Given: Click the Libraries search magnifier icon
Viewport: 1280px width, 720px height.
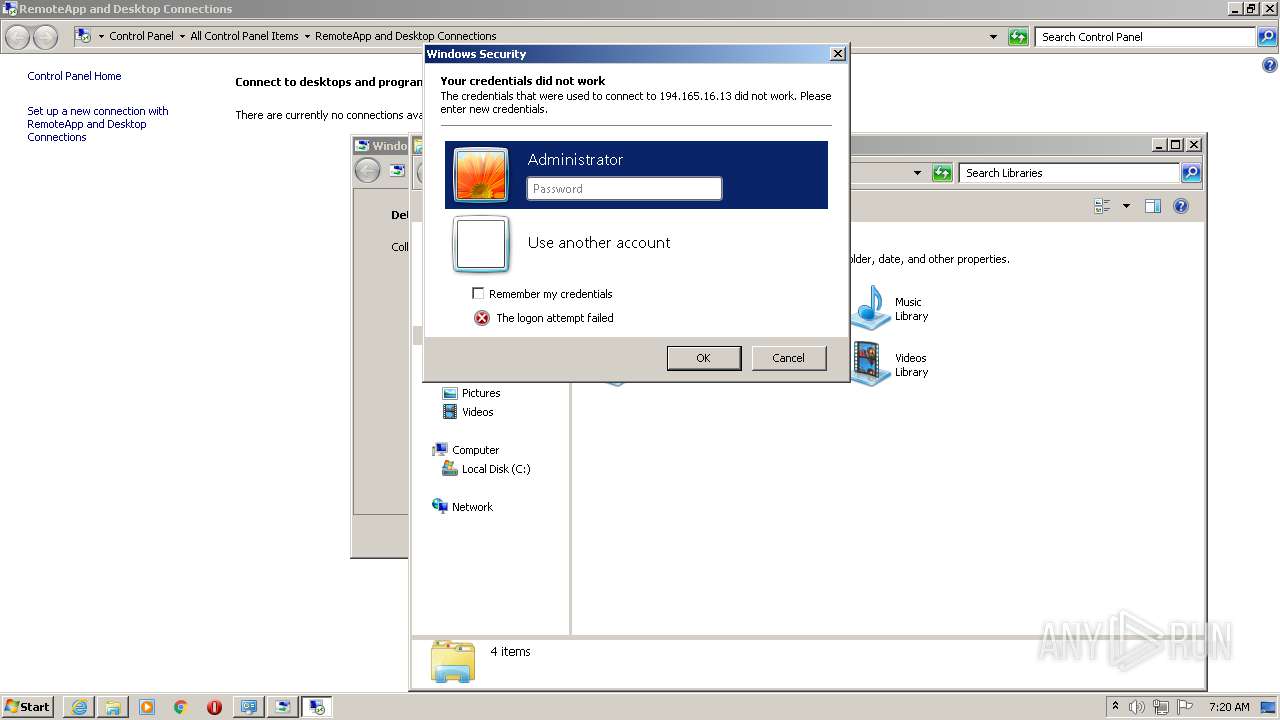Looking at the screenshot, I should click(1191, 173).
